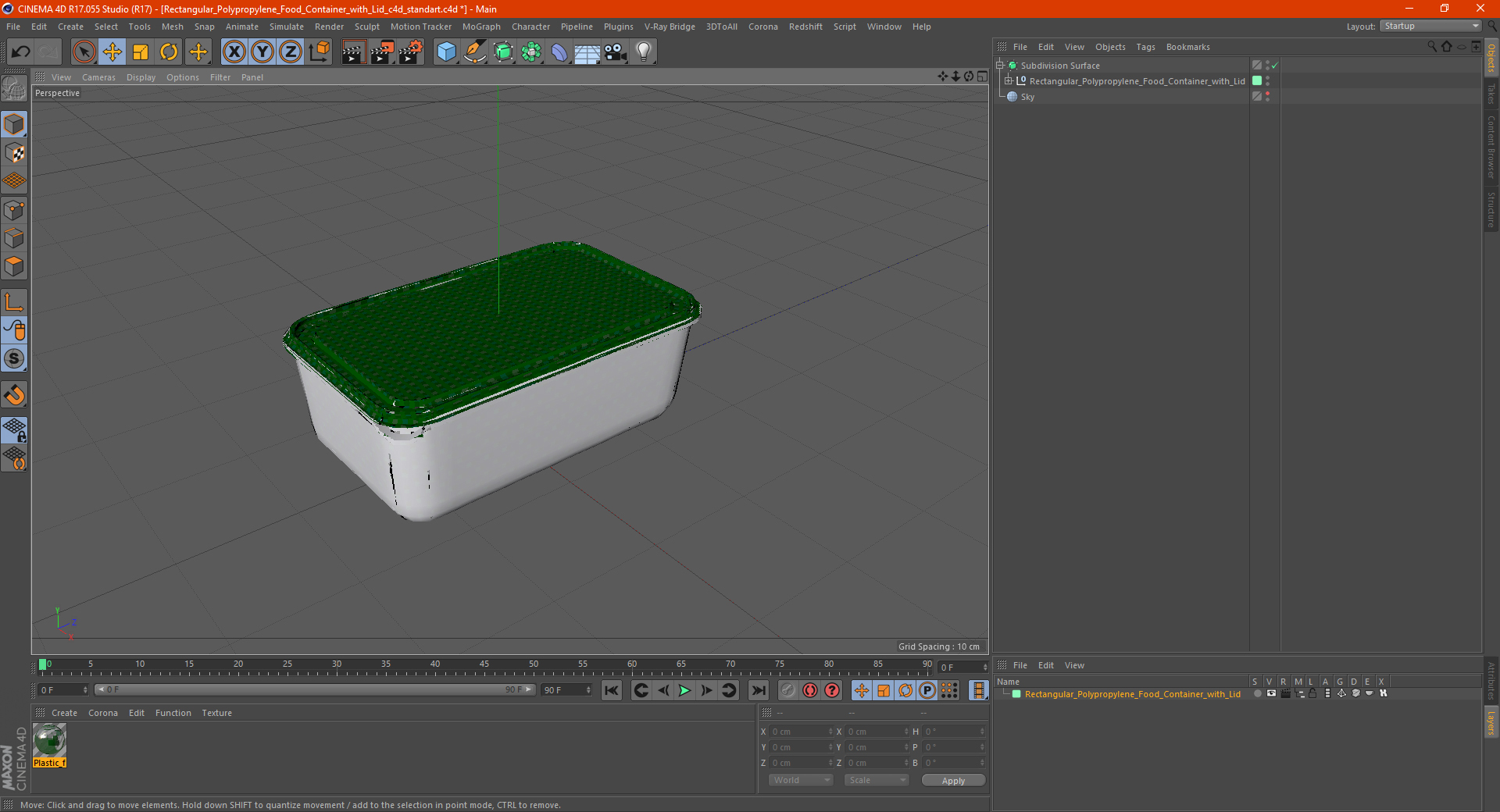
Task: Toggle Z axis lock
Action: 291,52
